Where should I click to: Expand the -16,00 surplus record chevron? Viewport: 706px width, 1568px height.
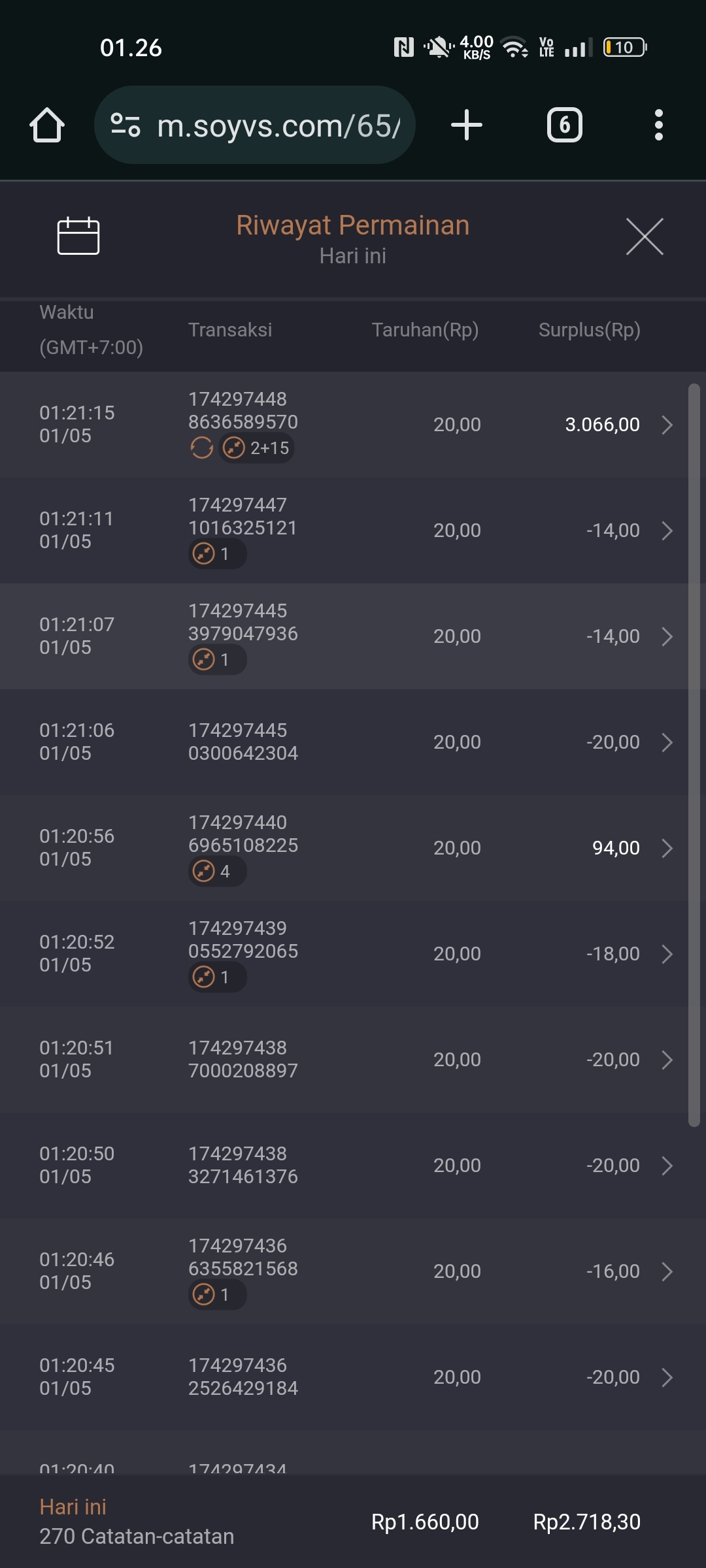(667, 1271)
